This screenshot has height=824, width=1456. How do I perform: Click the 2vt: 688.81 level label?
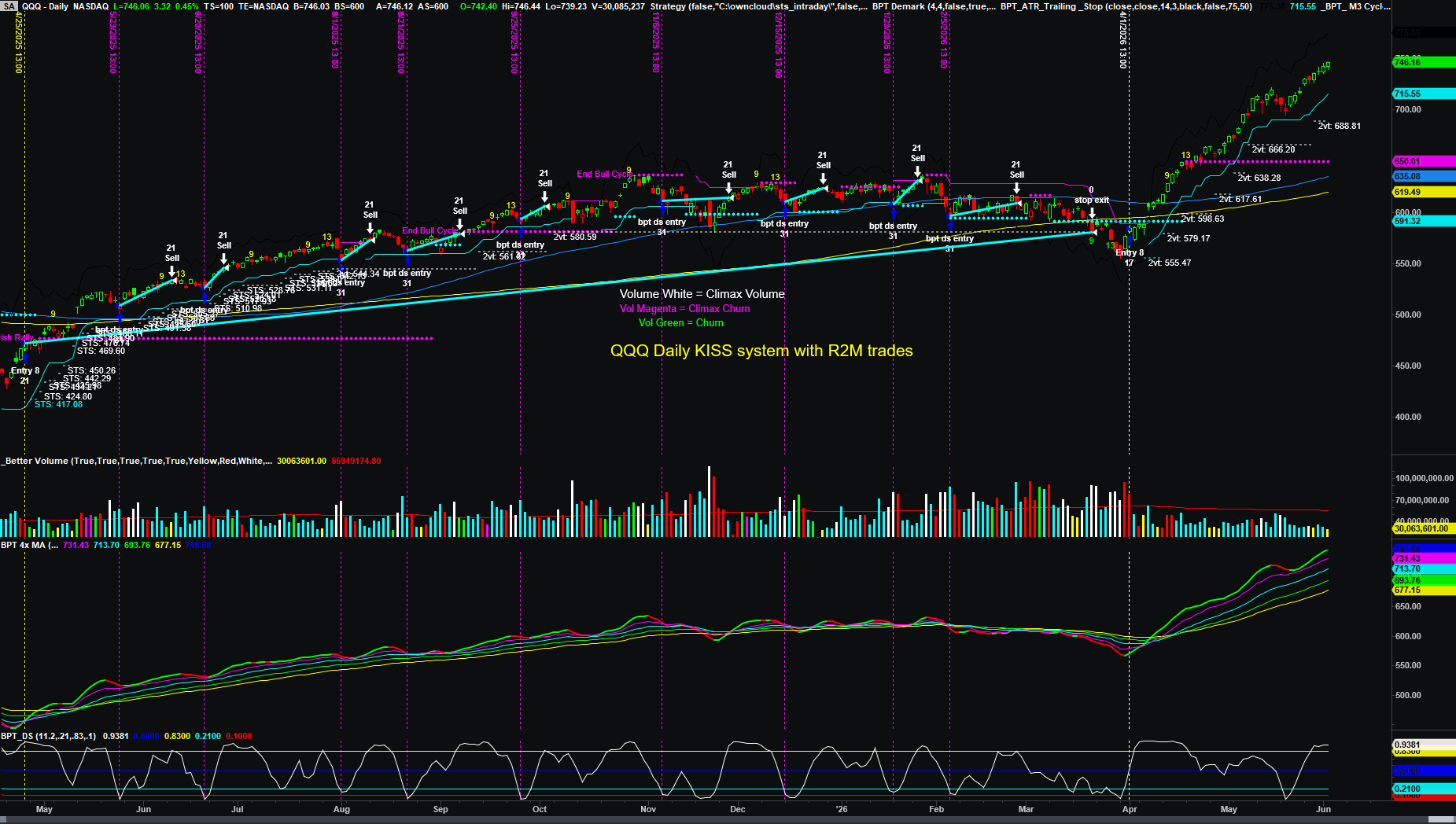coord(1340,126)
